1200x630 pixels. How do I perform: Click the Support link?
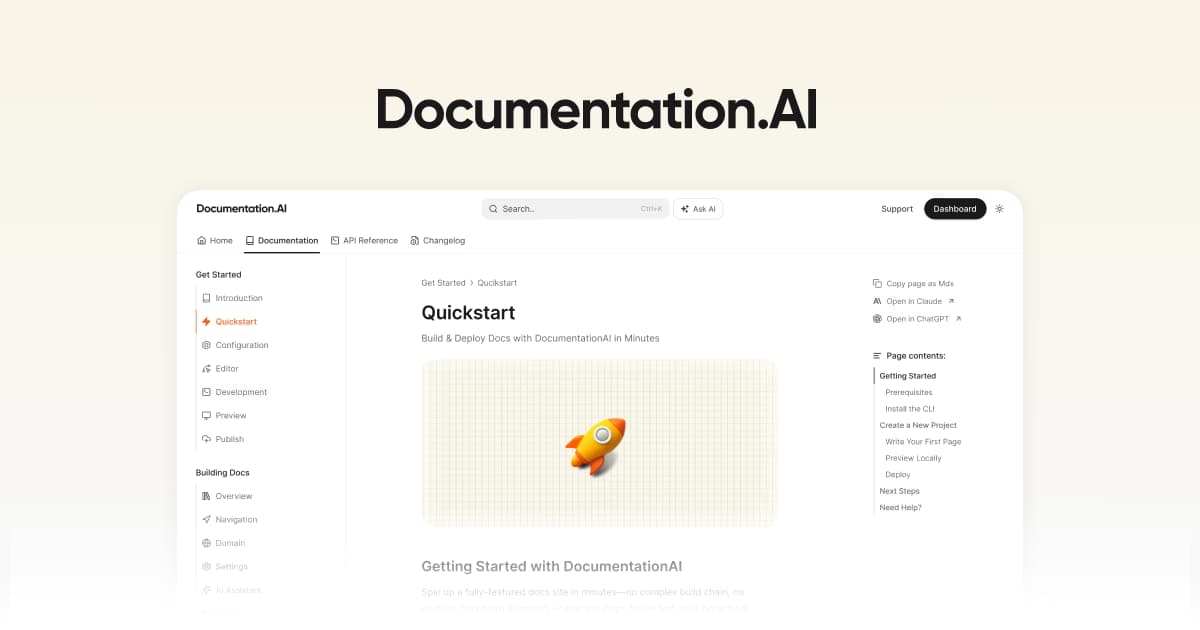click(896, 209)
